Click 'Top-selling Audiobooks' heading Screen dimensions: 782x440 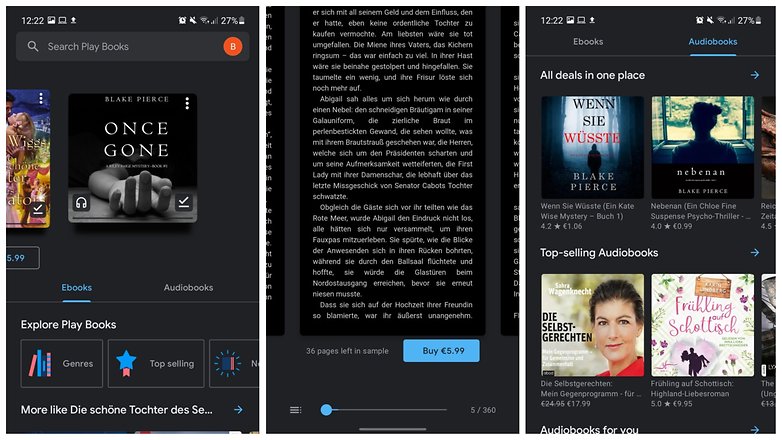(599, 253)
